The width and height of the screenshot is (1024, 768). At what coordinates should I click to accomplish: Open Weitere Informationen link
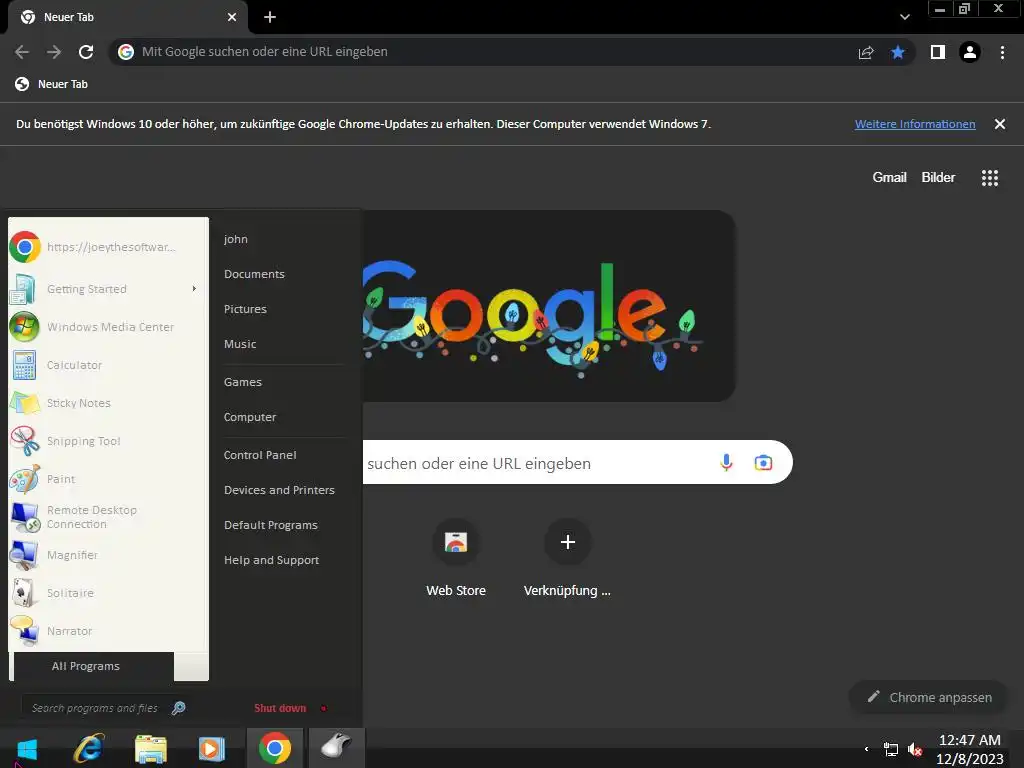tap(915, 124)
